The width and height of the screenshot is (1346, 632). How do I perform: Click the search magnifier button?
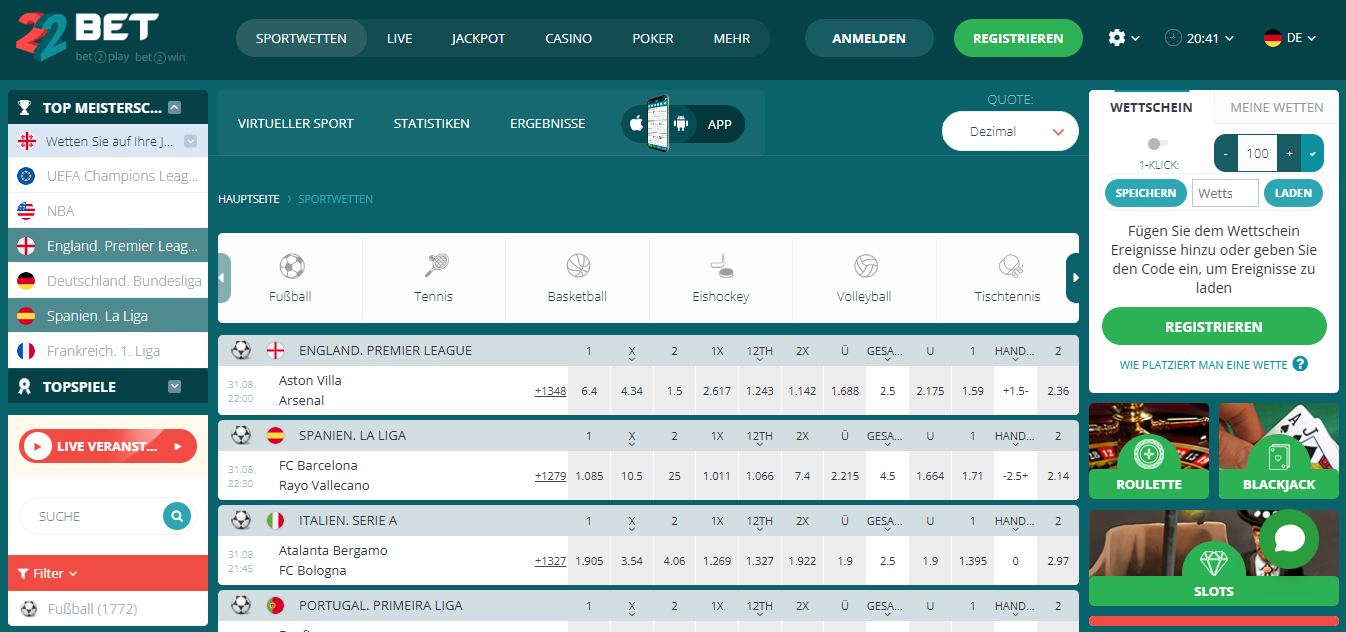[176, 516]
